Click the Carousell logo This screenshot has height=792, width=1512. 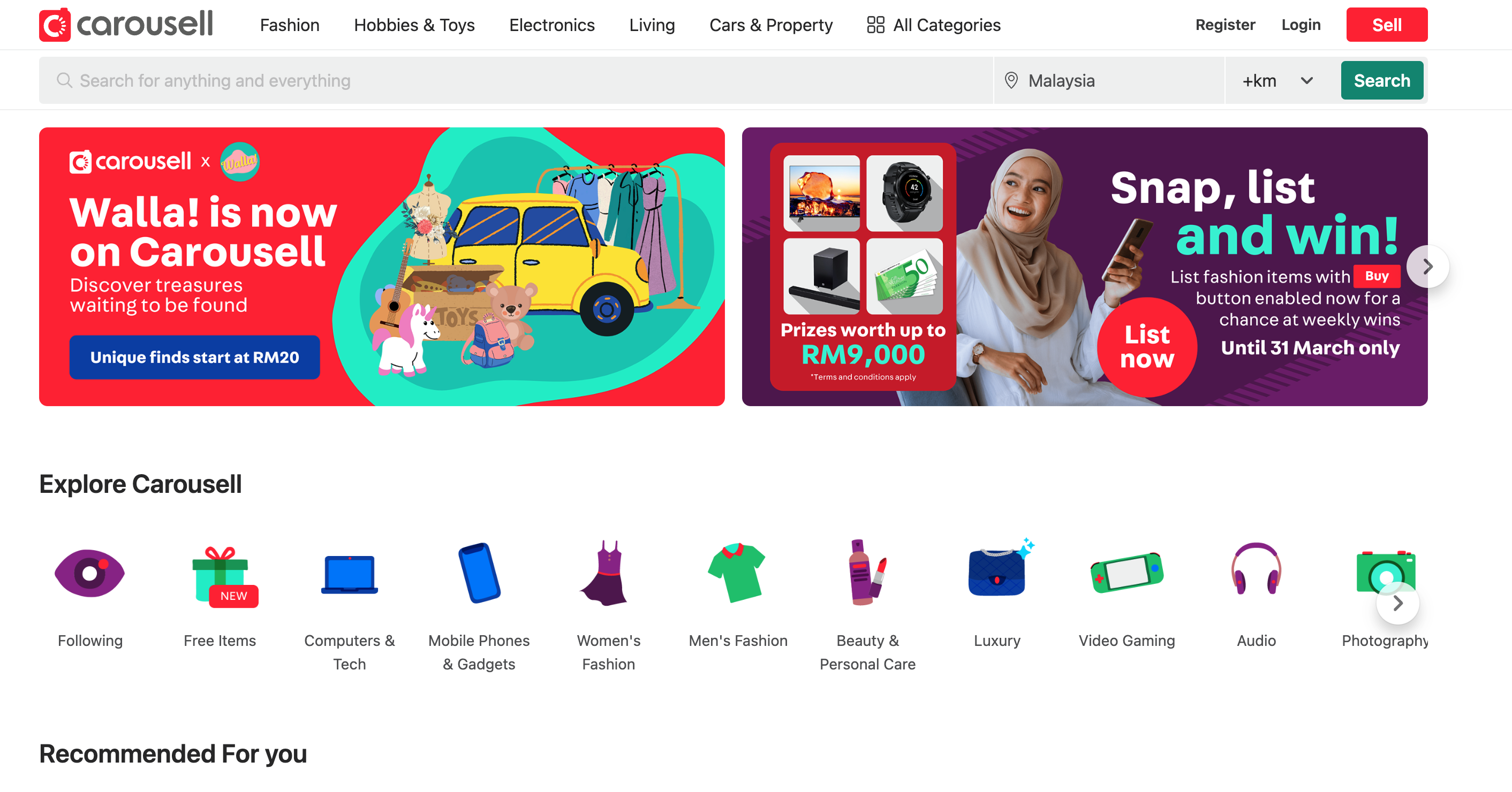click(126, 25)
